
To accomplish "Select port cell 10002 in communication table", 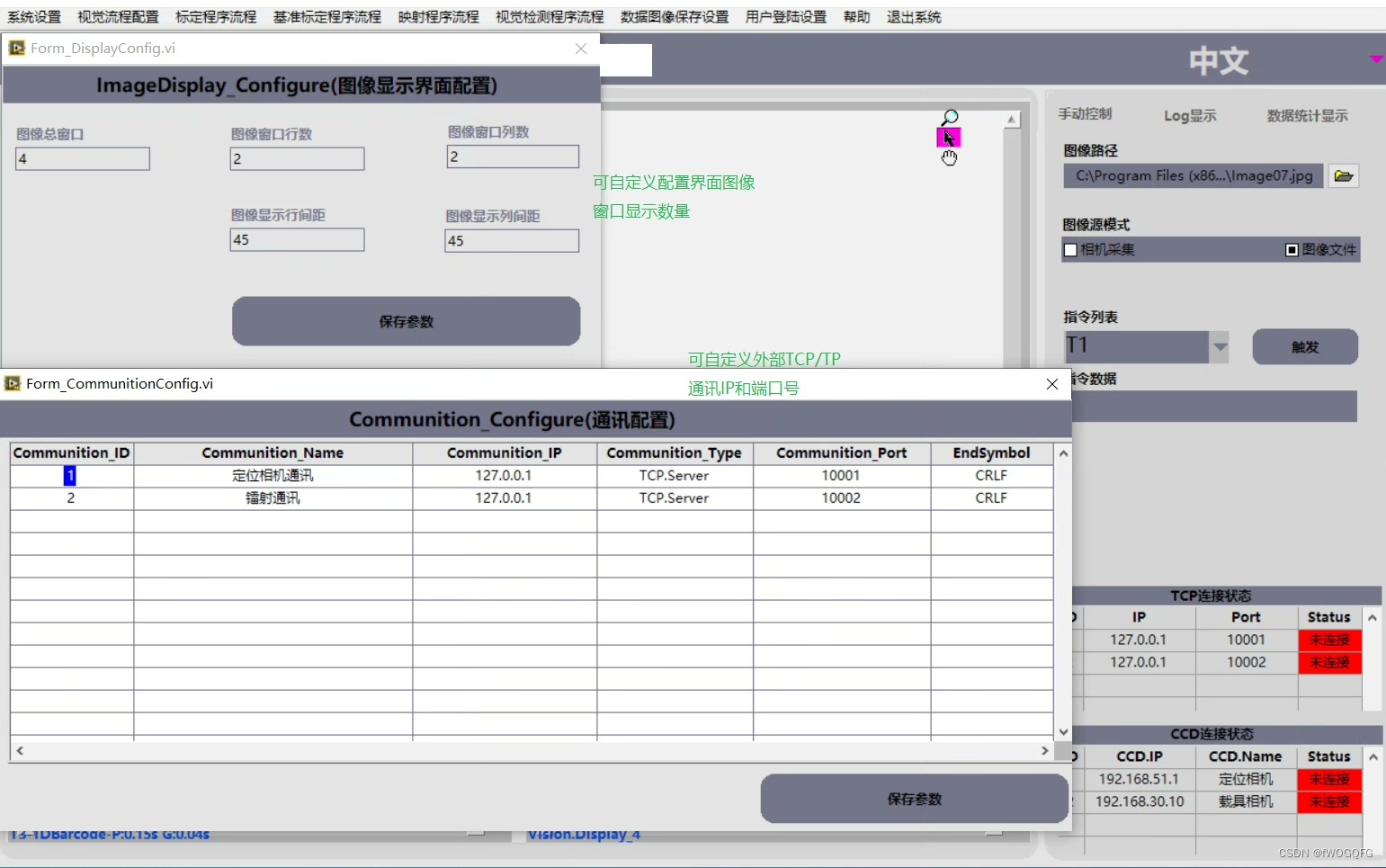I will pos(841,497).
